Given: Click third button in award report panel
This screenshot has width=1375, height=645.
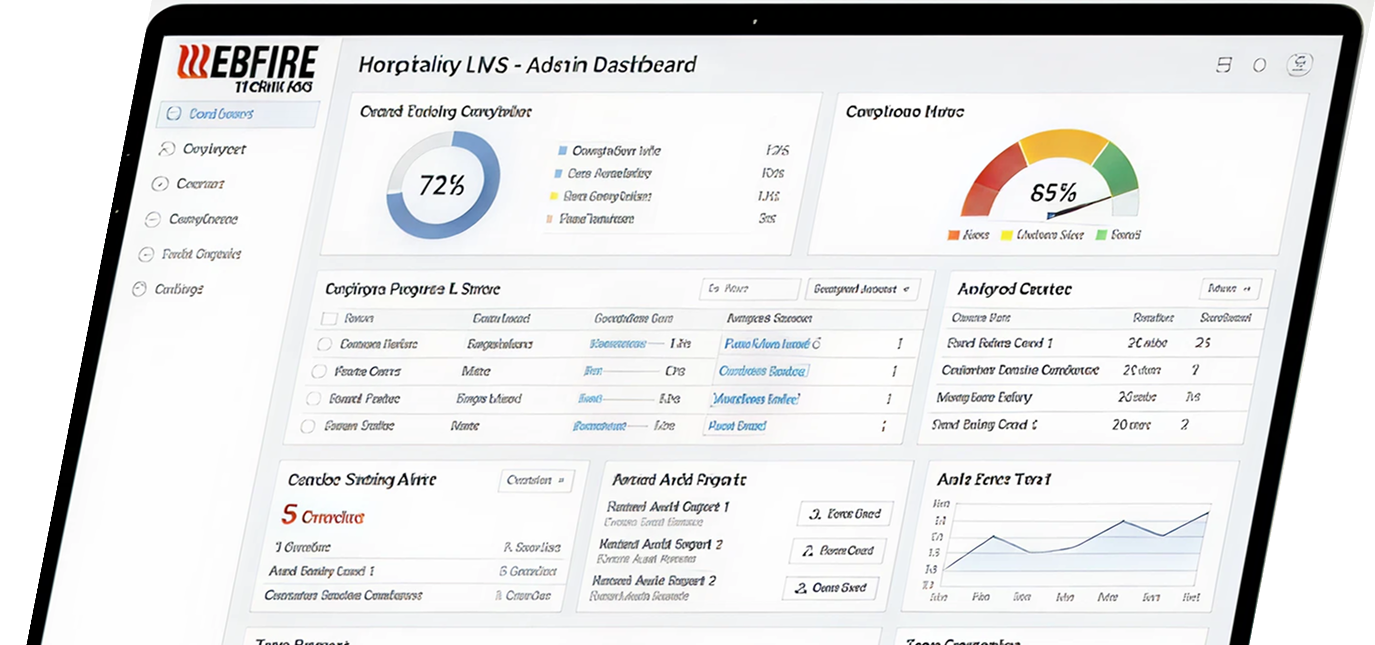Looking at the screenshot, I should pos(830,588).
